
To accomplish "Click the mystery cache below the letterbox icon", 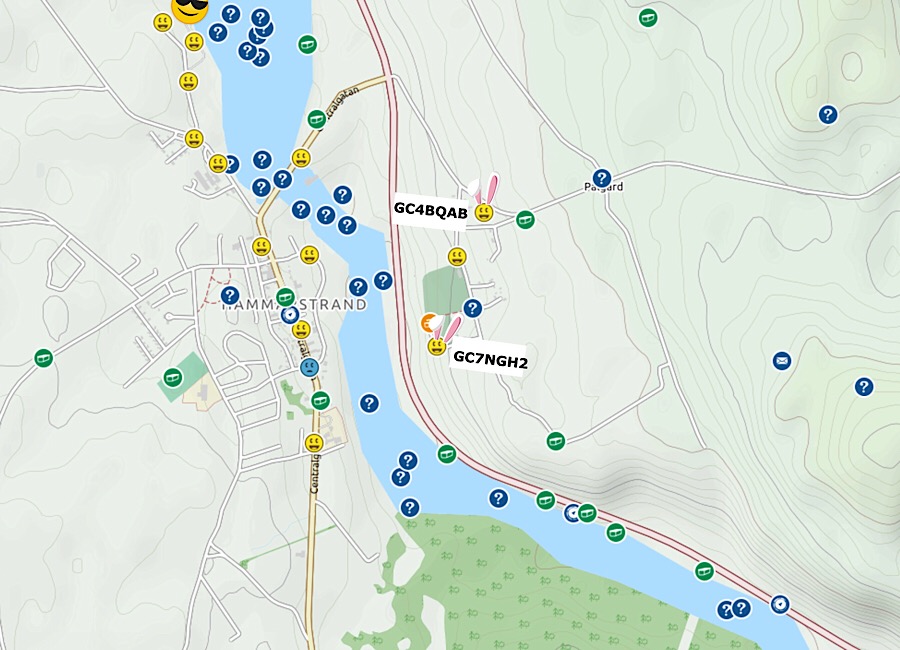I will (x=863, y=387).
